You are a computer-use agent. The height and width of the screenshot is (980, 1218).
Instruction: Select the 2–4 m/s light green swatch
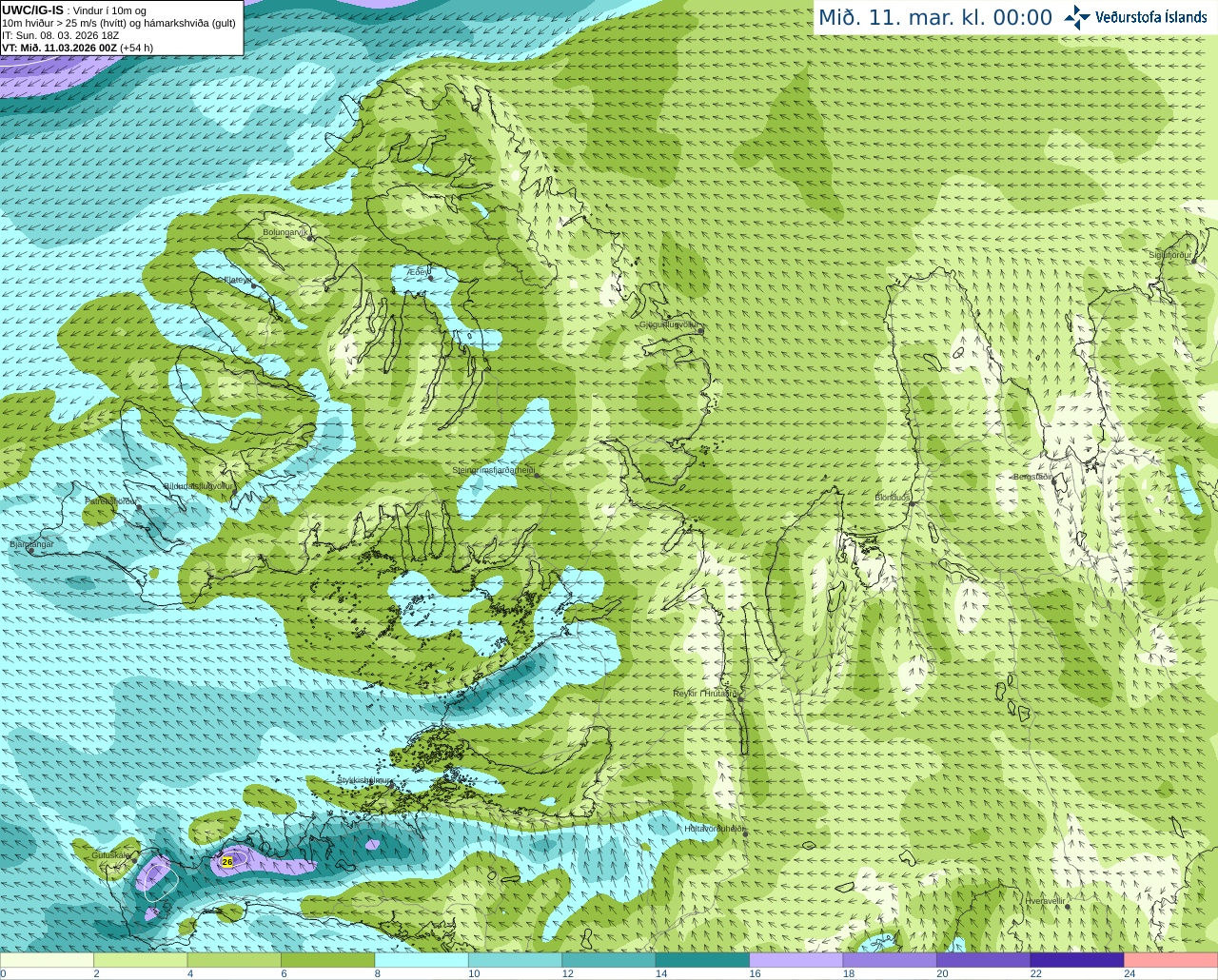point(141,960)
